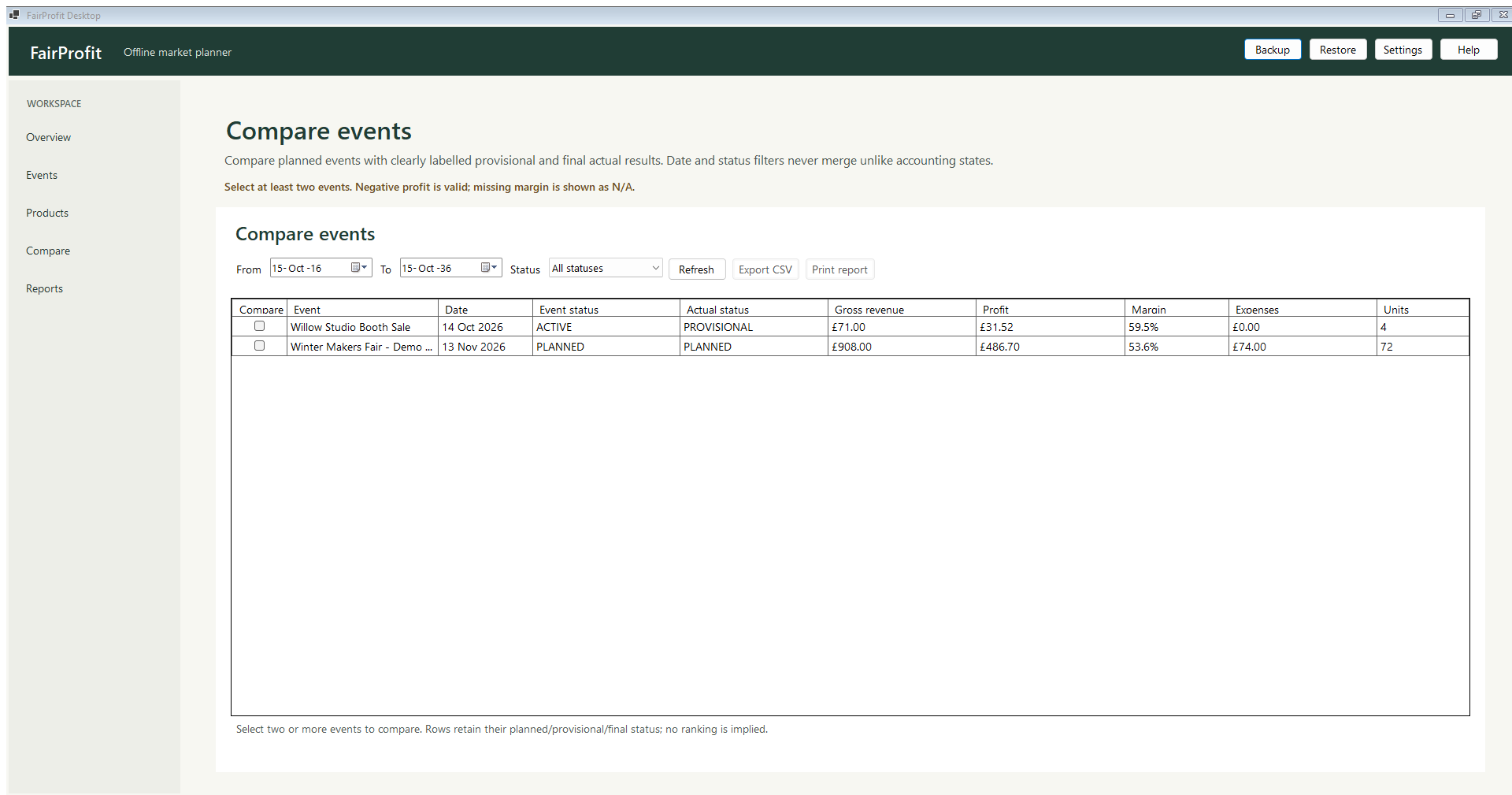Sort by the Date column header
The image size is (1512, 795).
coord(485,309)
